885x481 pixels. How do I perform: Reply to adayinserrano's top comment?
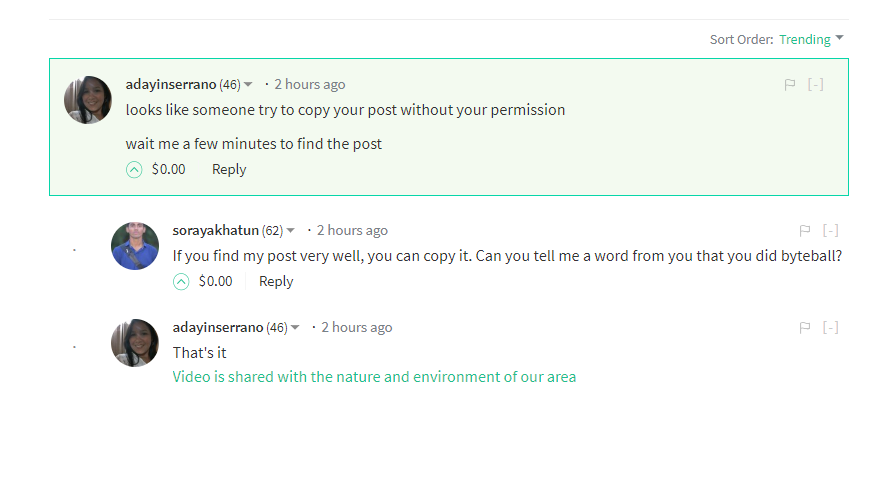pyautogui.click(x=229, y=170)
